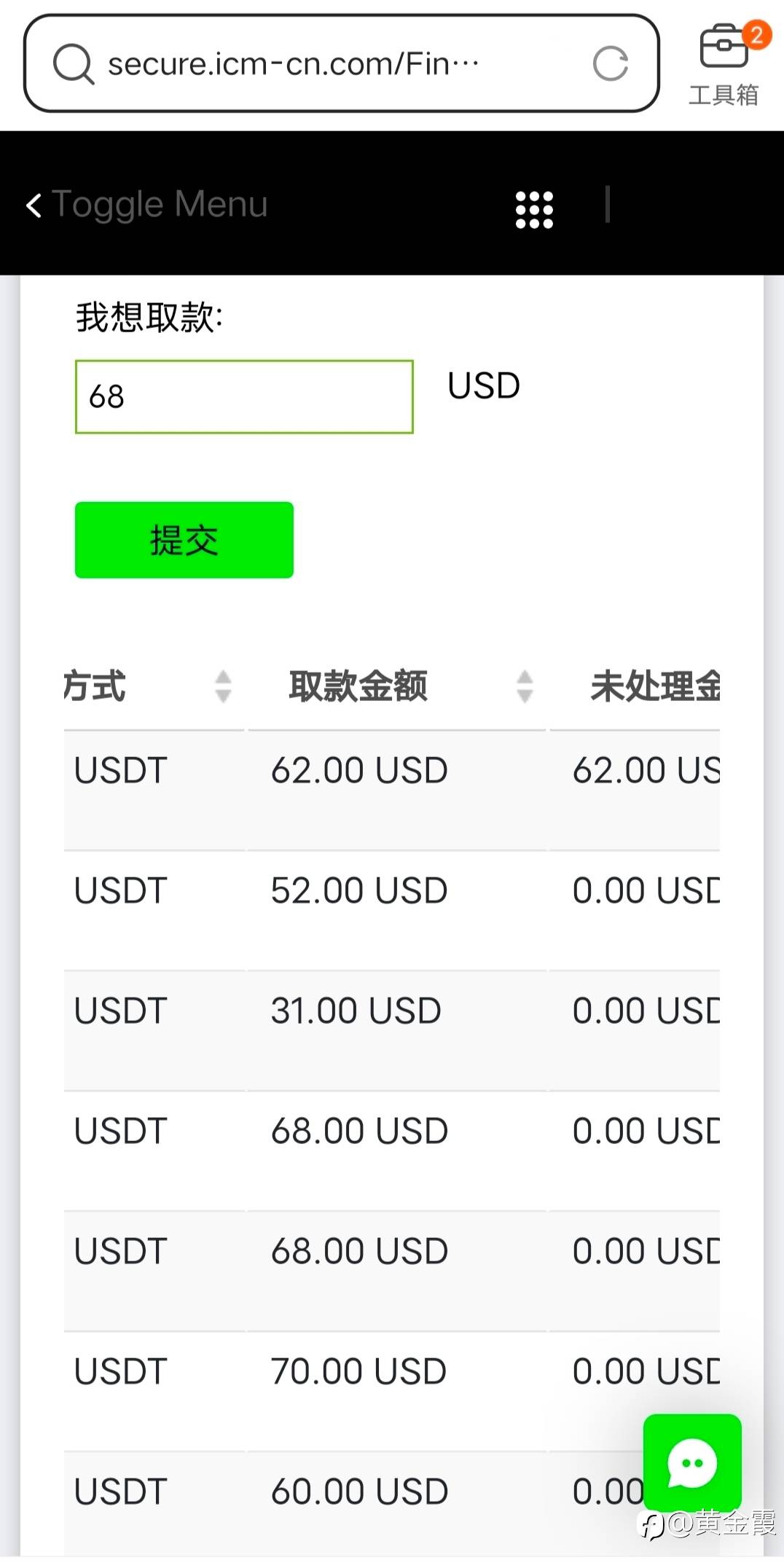Select the 31.00 USD withdrawal row
784x1568 pixels.
pos(356,1011)
